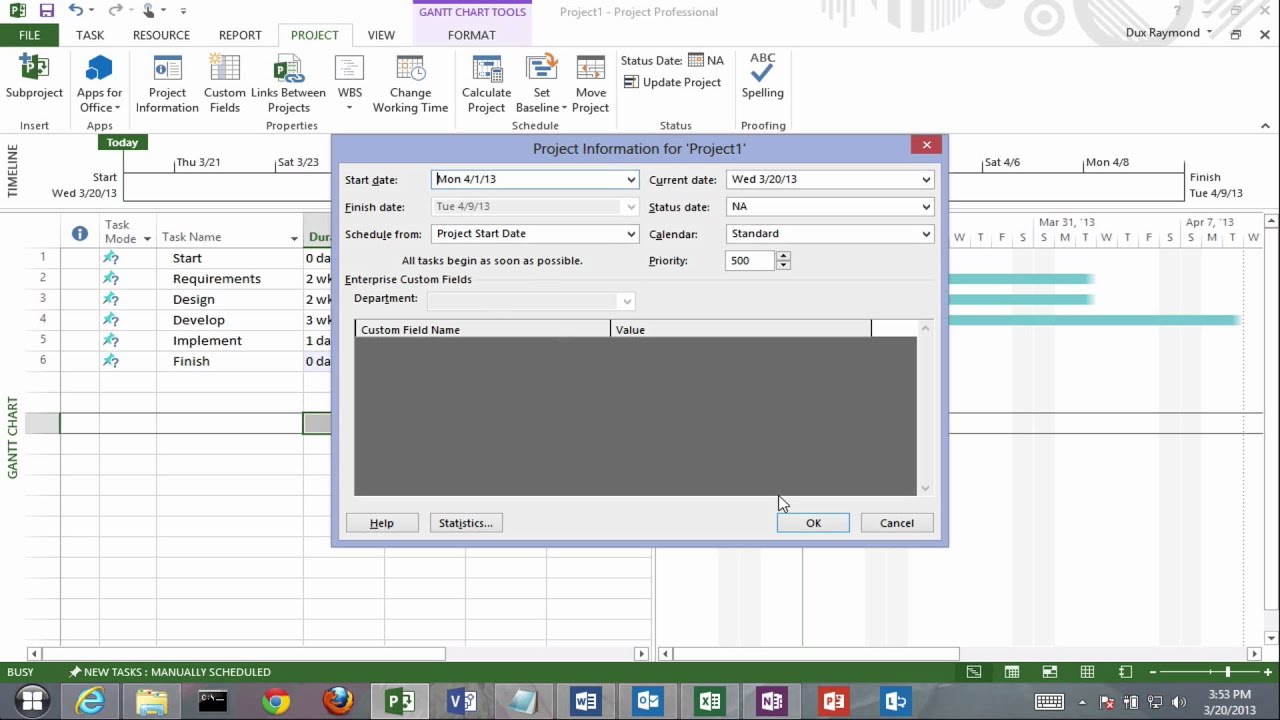Open PowerPoint from taskbar

(x=834, y=701)
